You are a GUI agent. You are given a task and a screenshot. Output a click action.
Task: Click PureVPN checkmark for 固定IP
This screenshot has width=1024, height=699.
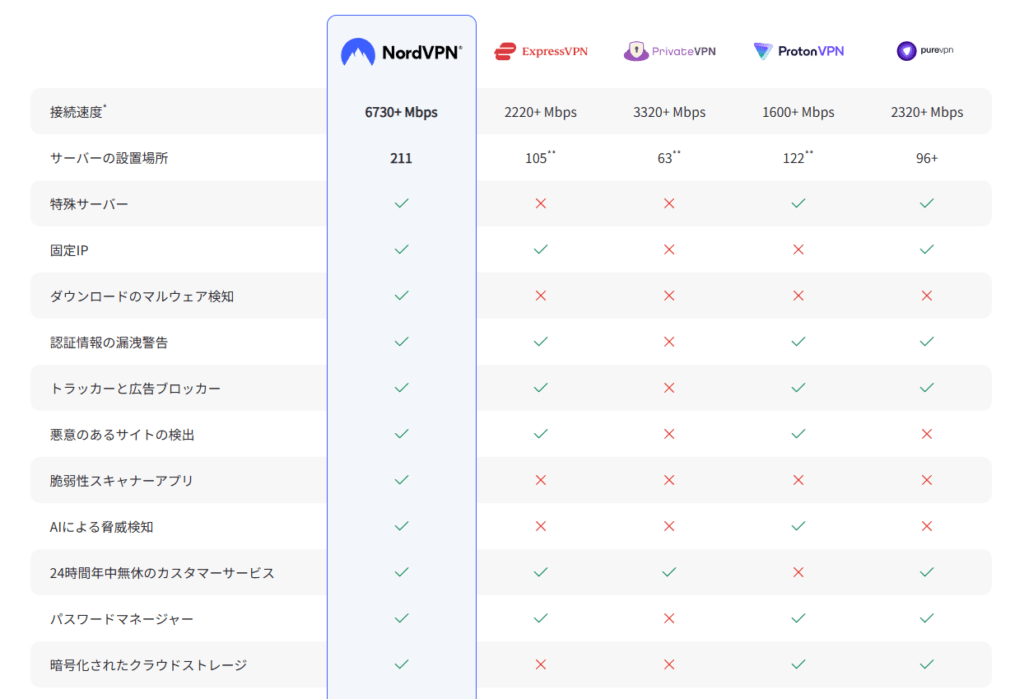(x=927, y=250)
